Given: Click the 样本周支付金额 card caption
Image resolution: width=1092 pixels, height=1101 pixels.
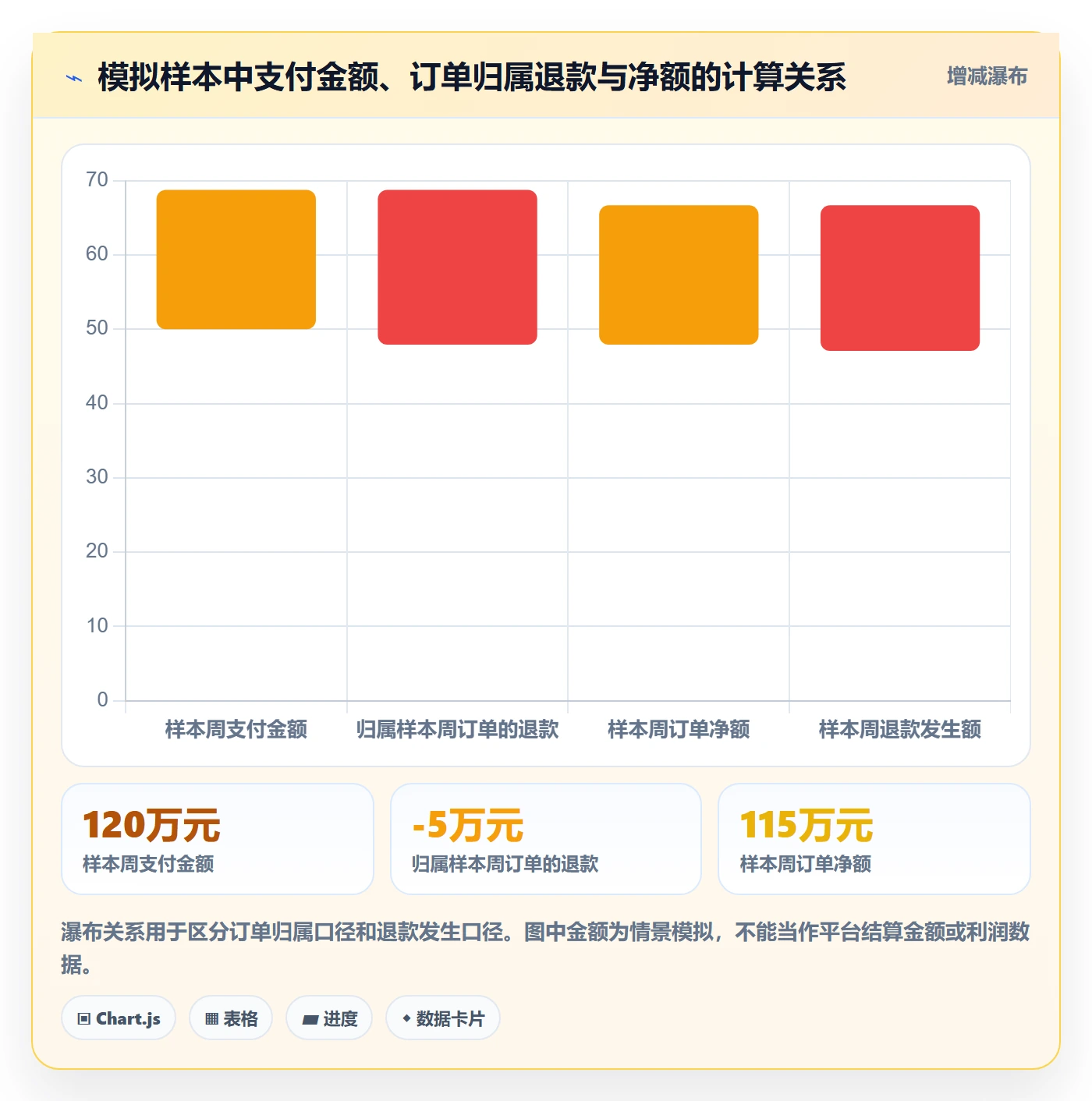Looking at the screenshot, I should (x=148, y=864).
